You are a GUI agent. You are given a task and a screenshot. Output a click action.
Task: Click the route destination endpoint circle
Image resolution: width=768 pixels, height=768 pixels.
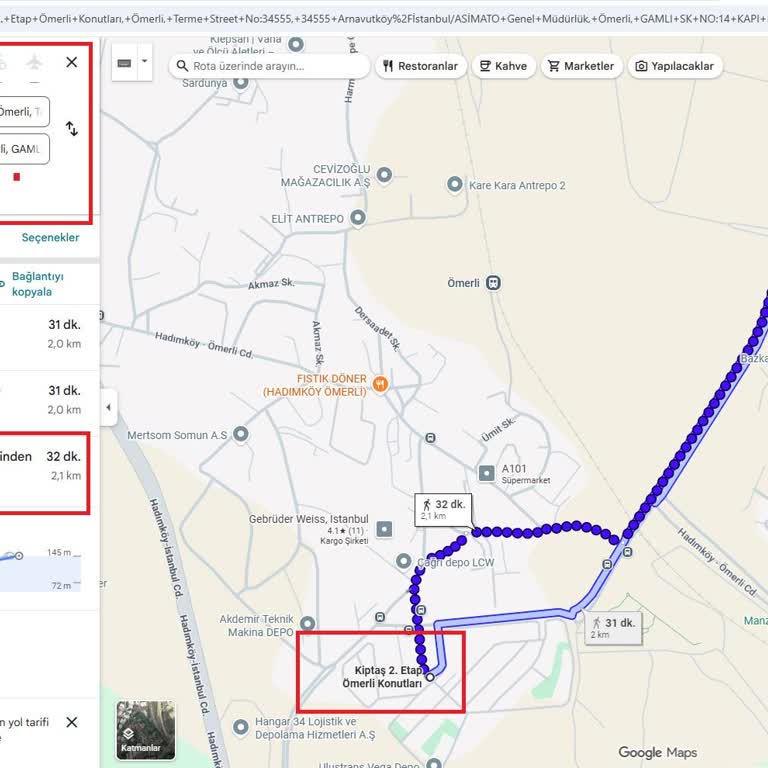coord(430,677)
